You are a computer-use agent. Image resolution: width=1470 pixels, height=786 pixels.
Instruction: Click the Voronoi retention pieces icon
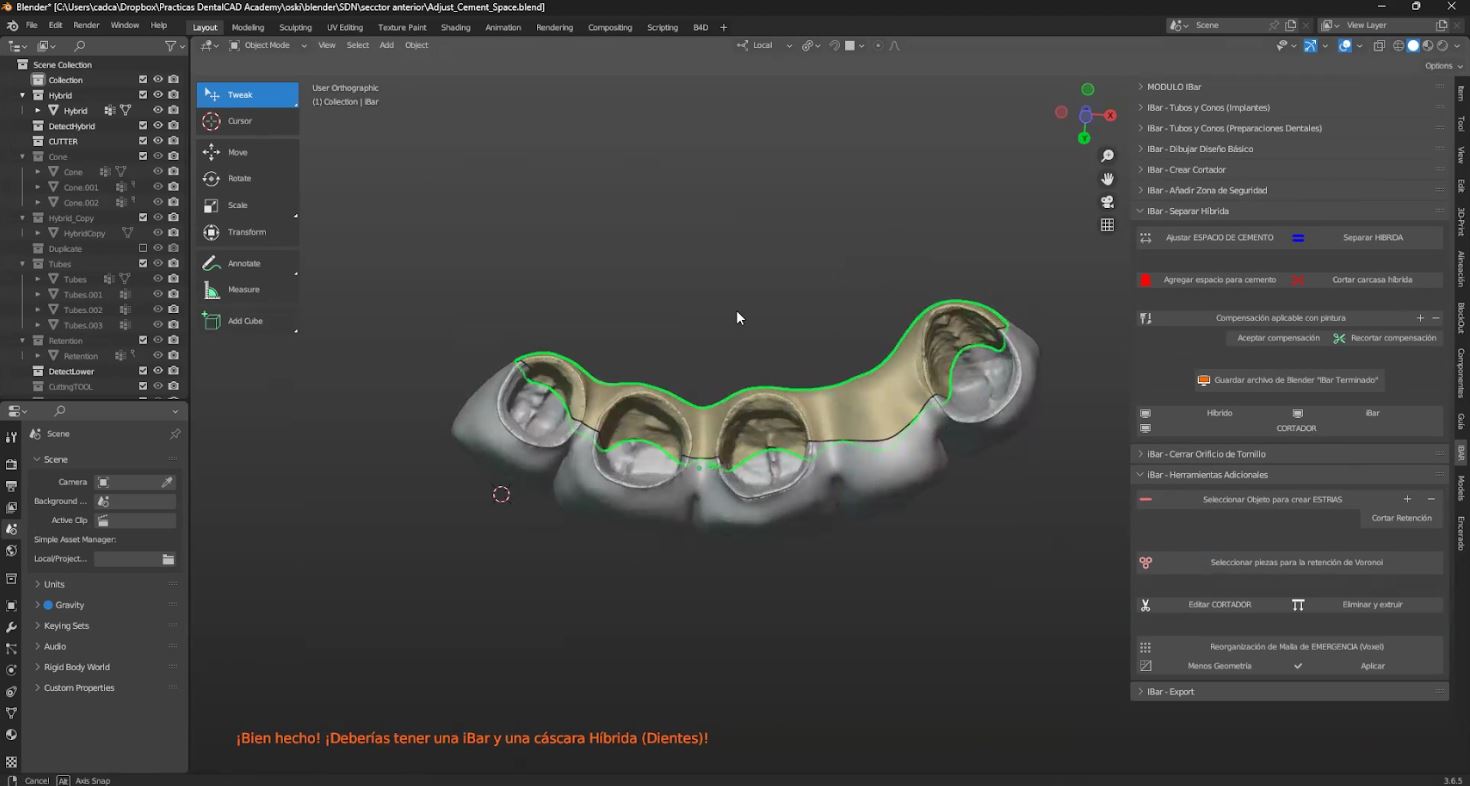(1146, 563)
